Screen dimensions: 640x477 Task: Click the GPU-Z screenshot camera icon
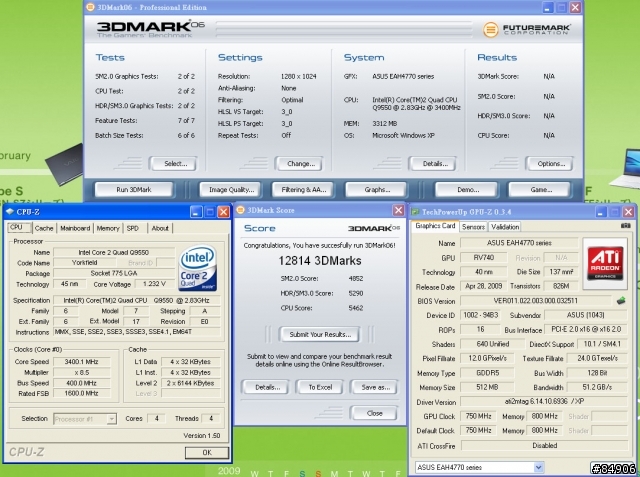click(625, 227)
